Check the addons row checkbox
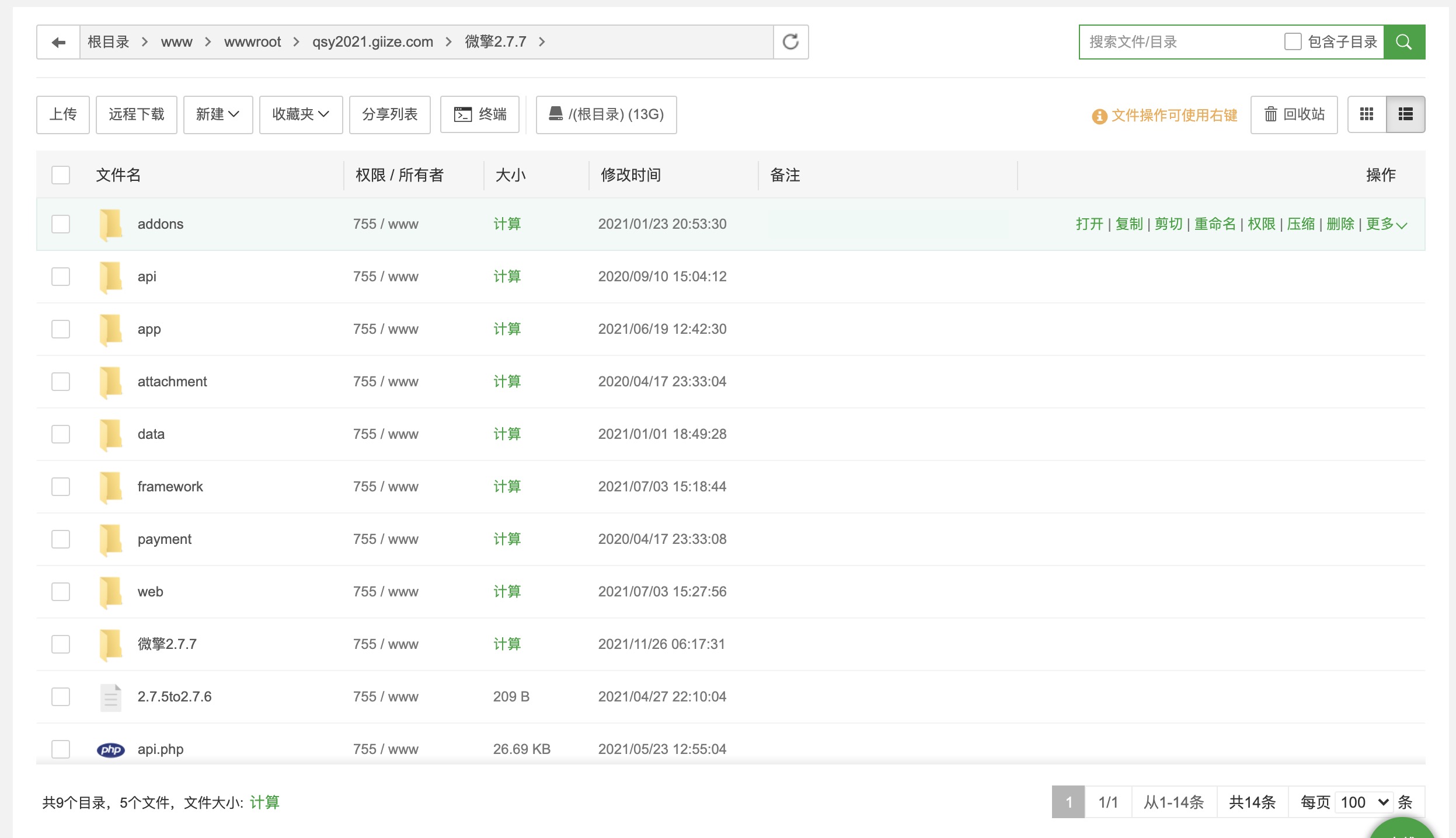1456x838 pixels. 61,224
